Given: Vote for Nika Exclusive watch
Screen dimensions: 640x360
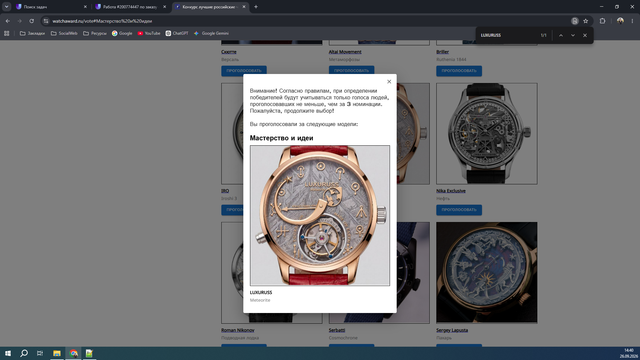Looking at the screenshot, I should pyautogui.click(x=459, y=210).
